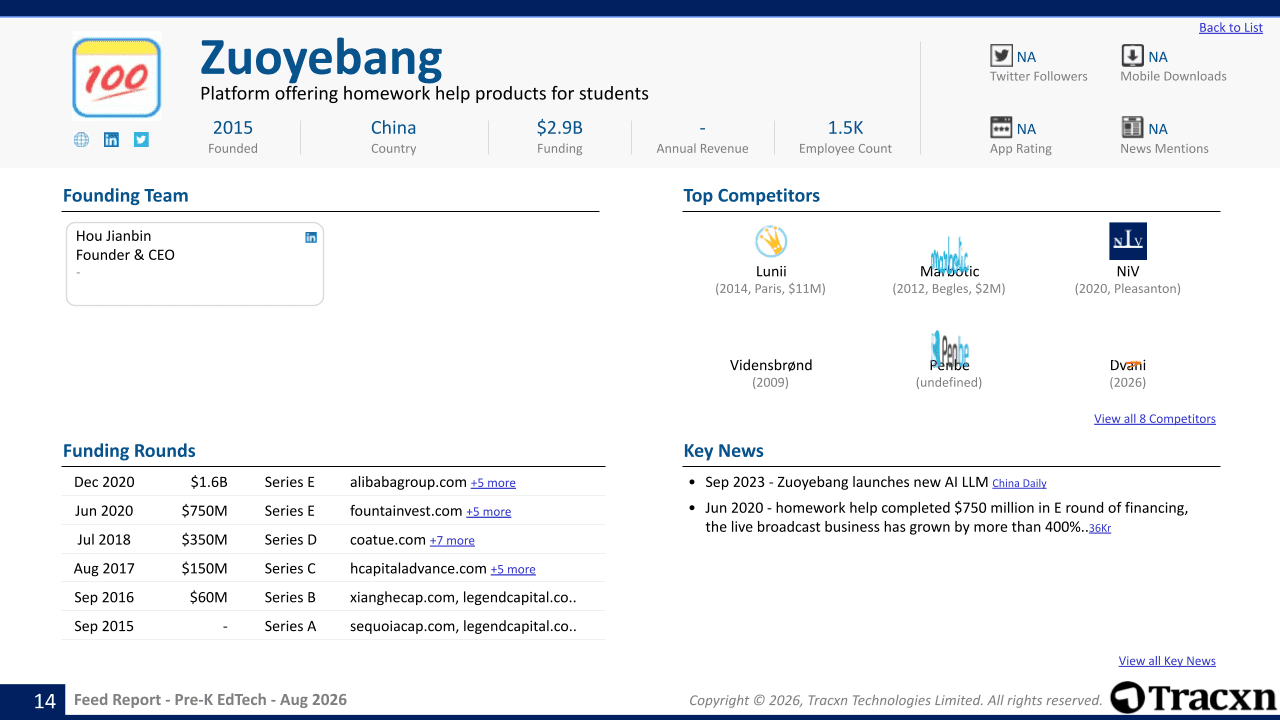The height and width of the screenshot is (720, 1280).
Task: Click Hou Jianbin's LinkedIn icon
Action: (311, 237)
